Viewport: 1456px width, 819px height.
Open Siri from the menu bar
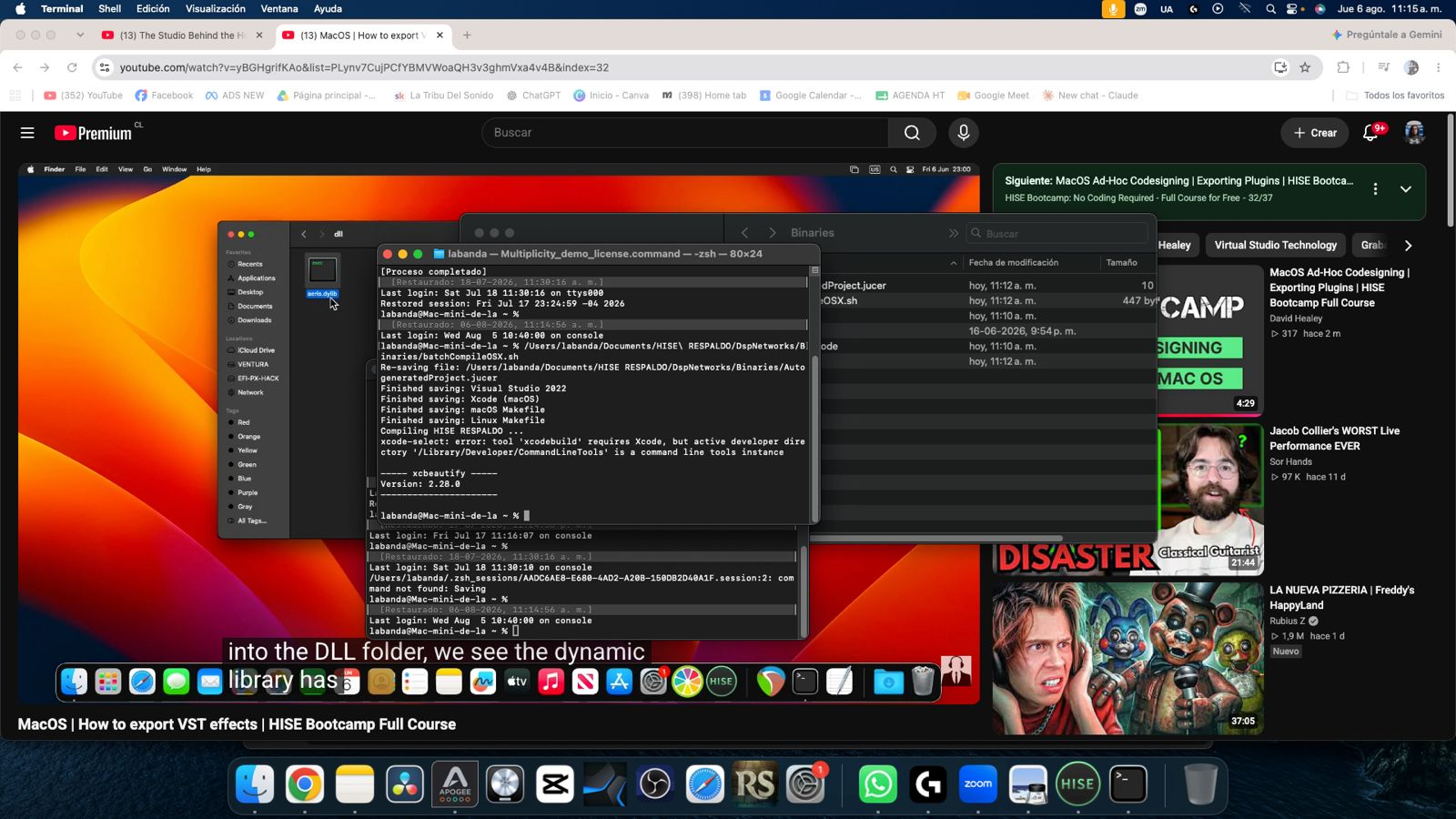pyautogui.click(x=1320, y=9)
